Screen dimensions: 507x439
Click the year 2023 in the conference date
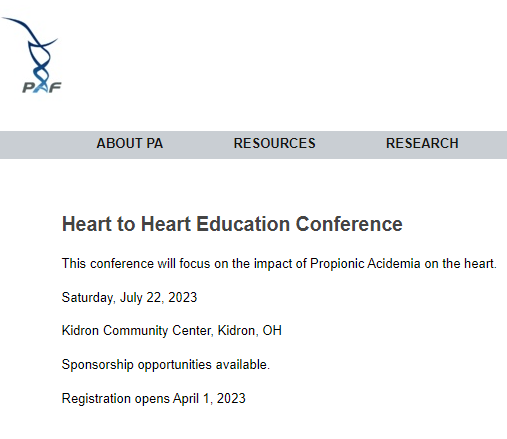point(183,297)
